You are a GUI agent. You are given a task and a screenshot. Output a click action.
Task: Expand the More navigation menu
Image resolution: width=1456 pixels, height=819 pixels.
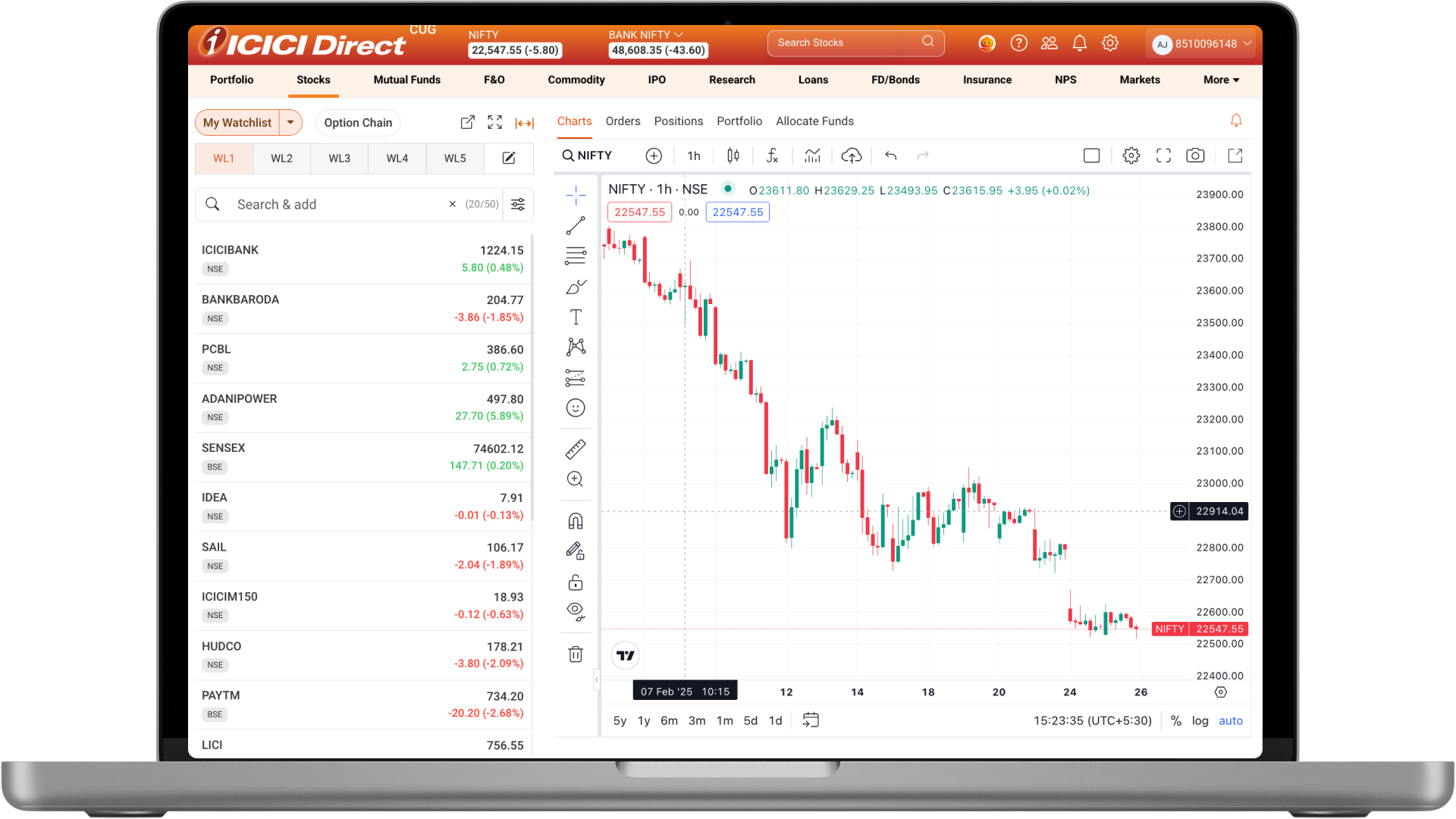[x=1221, y=80]
